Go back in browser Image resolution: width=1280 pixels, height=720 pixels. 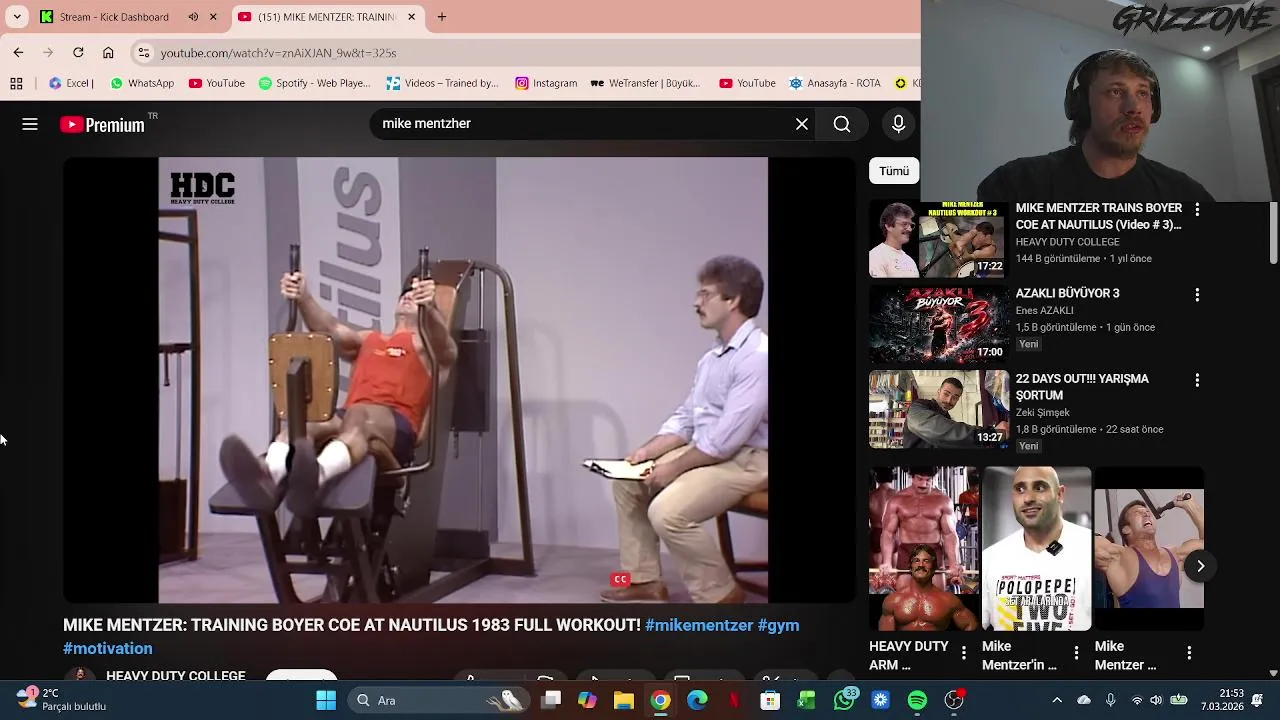tap(18, 52)
